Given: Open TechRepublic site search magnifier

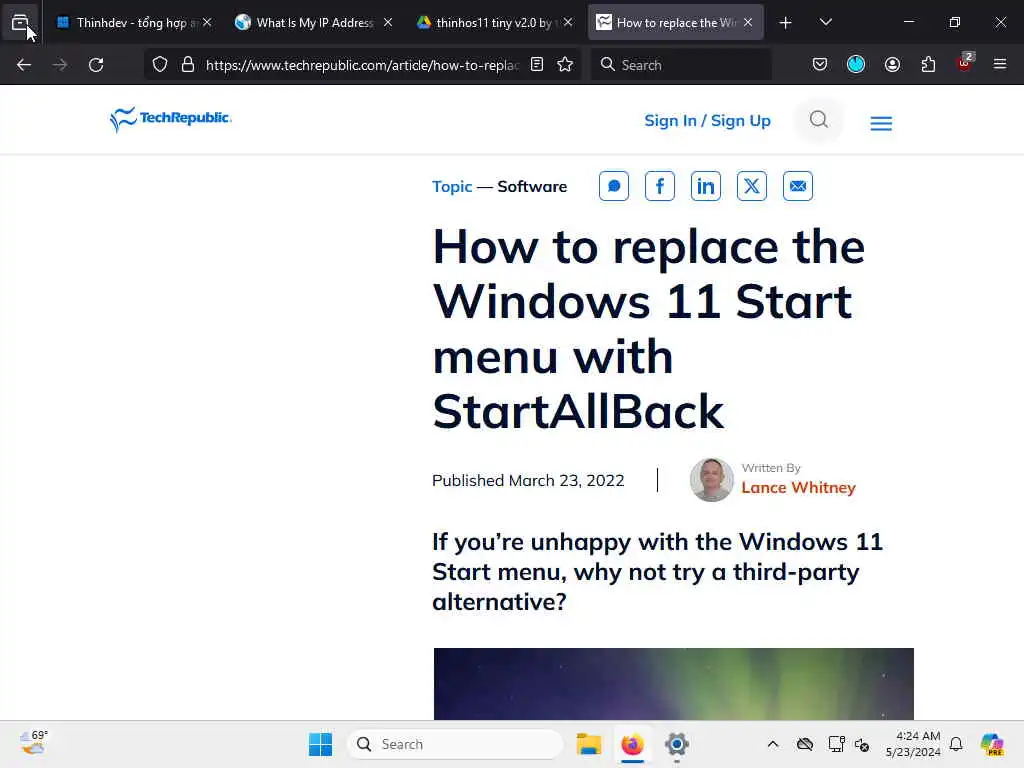Looking at the screenshot, I should [818, 120].
